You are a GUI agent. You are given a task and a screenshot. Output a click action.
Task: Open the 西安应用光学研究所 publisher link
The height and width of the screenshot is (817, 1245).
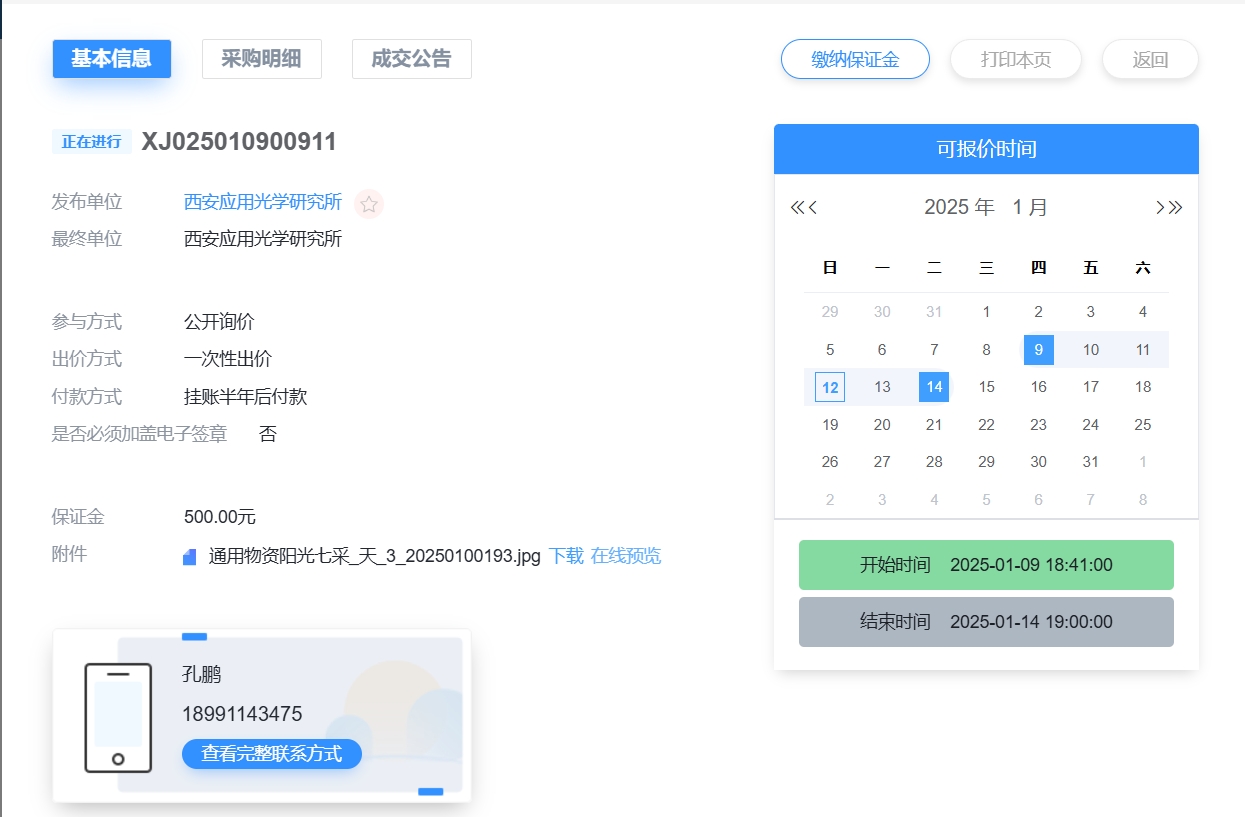(261, 202)
